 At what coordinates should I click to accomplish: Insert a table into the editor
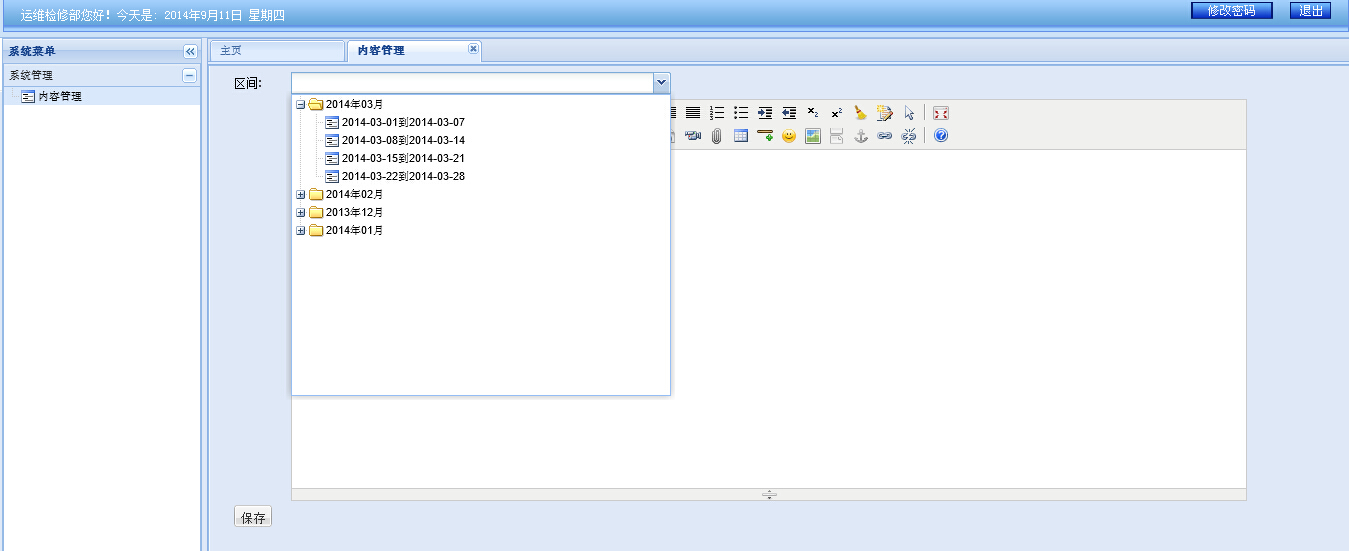coord(741,136)
